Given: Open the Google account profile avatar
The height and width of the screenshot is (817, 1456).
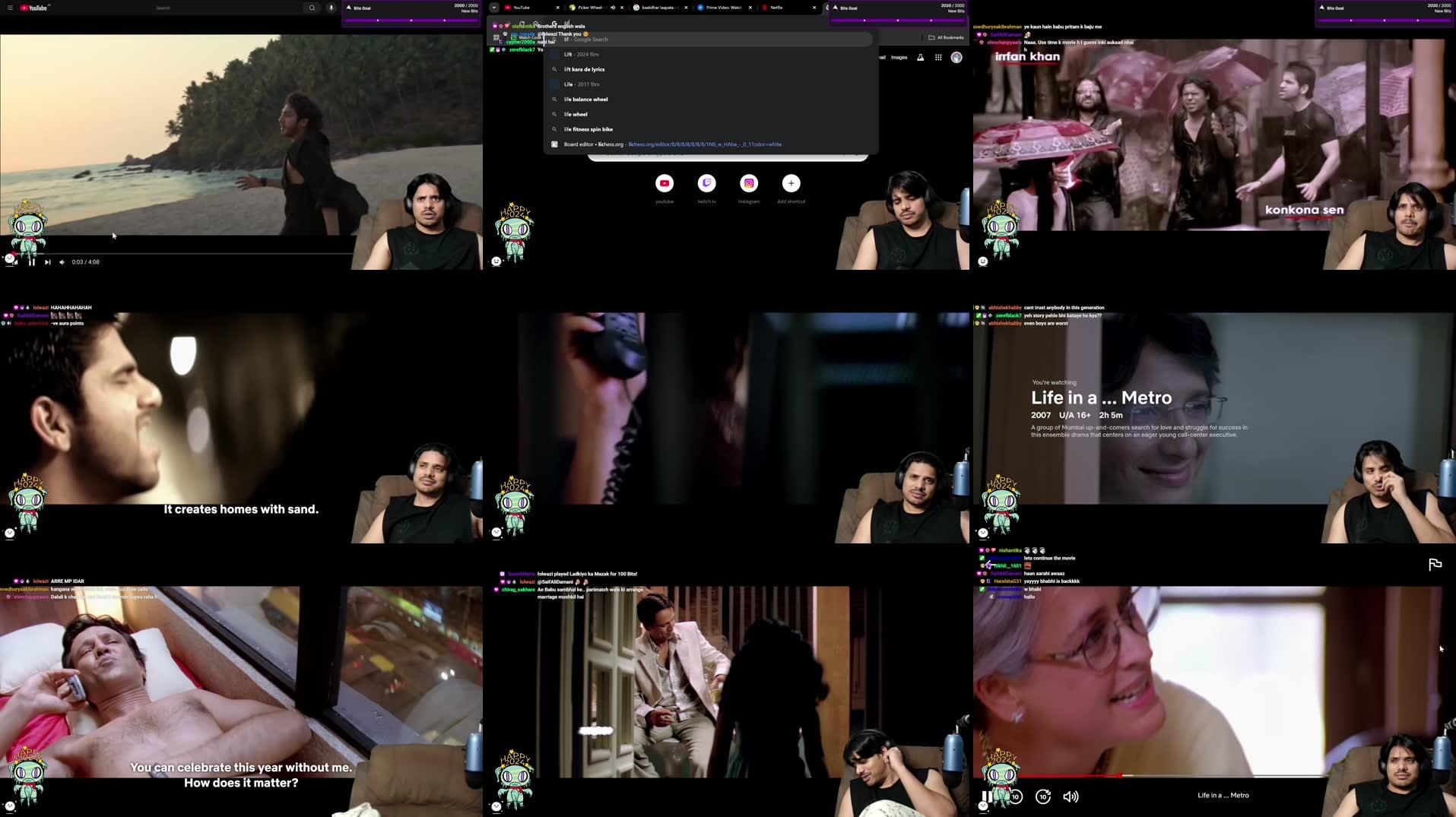Looking at the screenshot, I should (x=956, y=57).
